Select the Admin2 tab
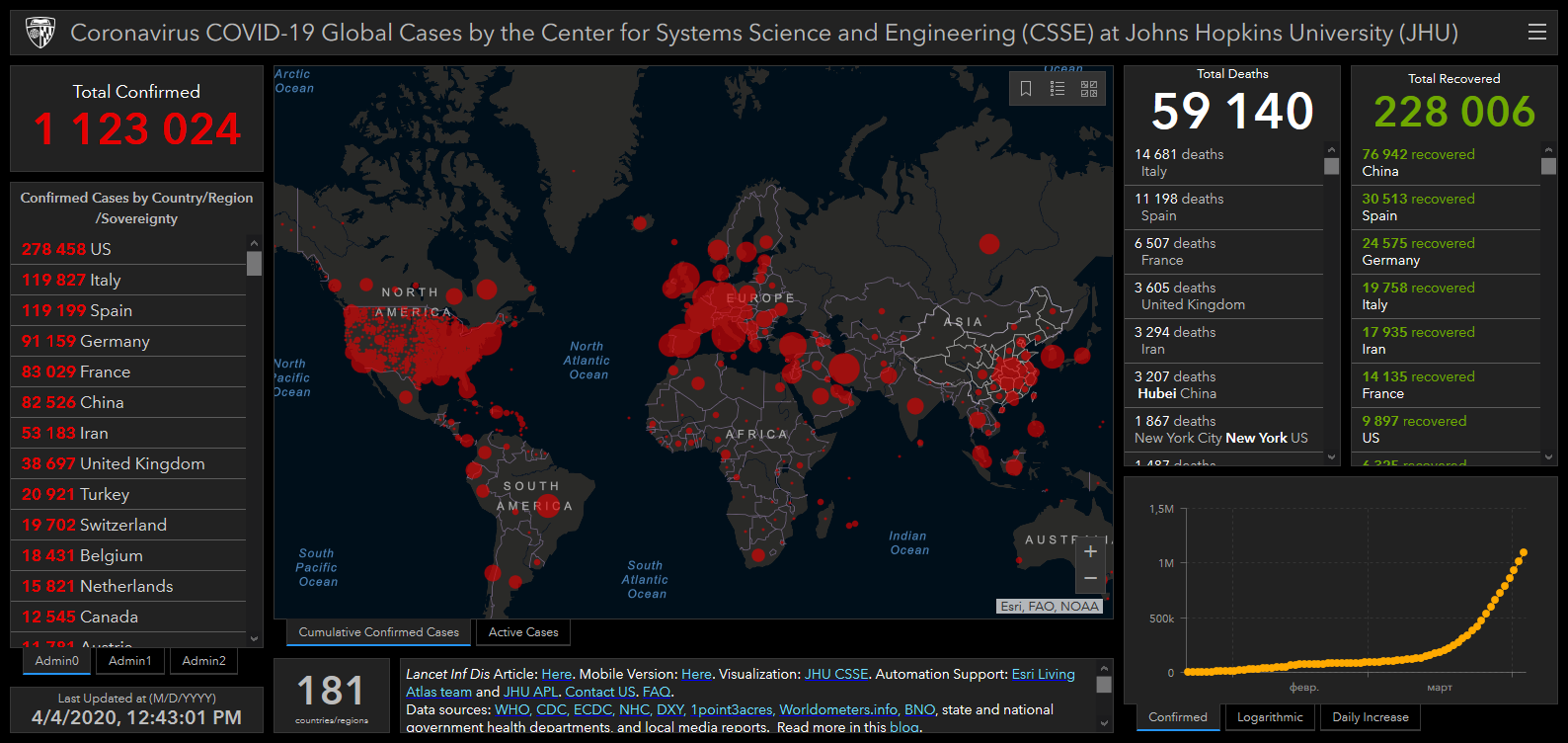The image size is (1568, 743). pyautogui.click(x=204, y=661)
